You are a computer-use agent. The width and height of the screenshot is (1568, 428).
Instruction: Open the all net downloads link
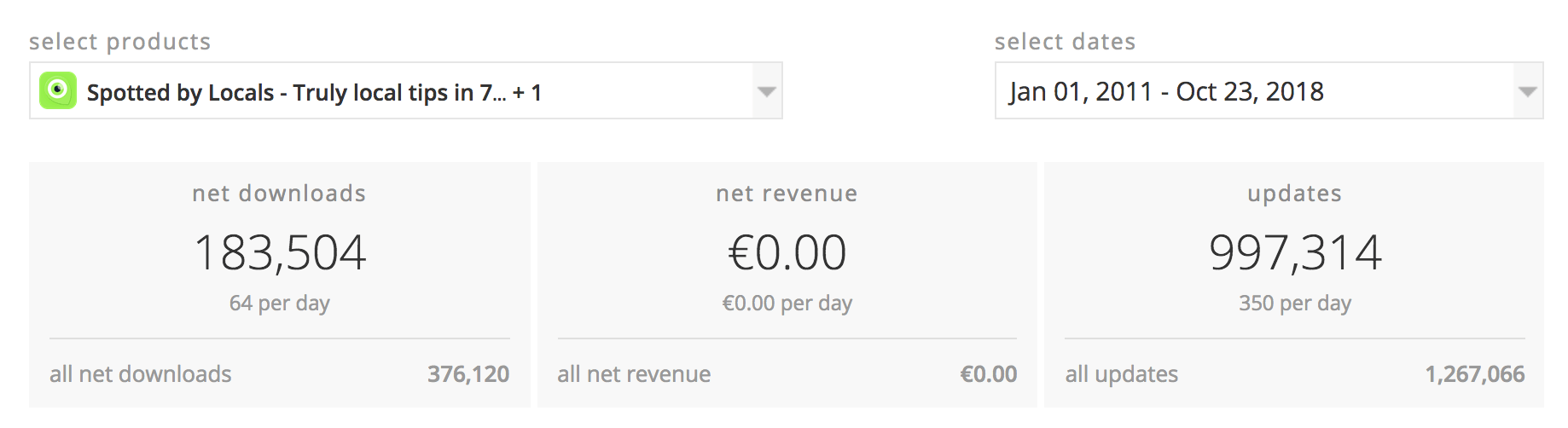pyautogui.click(x=141, y=374)
